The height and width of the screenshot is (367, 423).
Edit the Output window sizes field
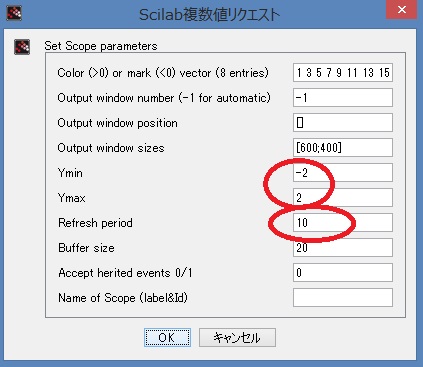[343, 148]
